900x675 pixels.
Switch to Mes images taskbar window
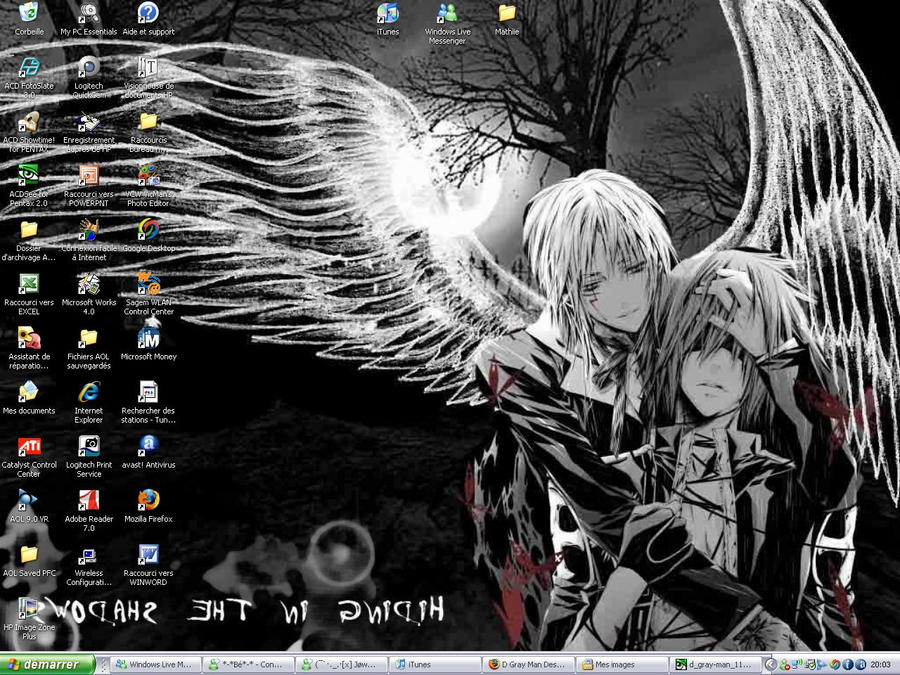coord(622,665)
